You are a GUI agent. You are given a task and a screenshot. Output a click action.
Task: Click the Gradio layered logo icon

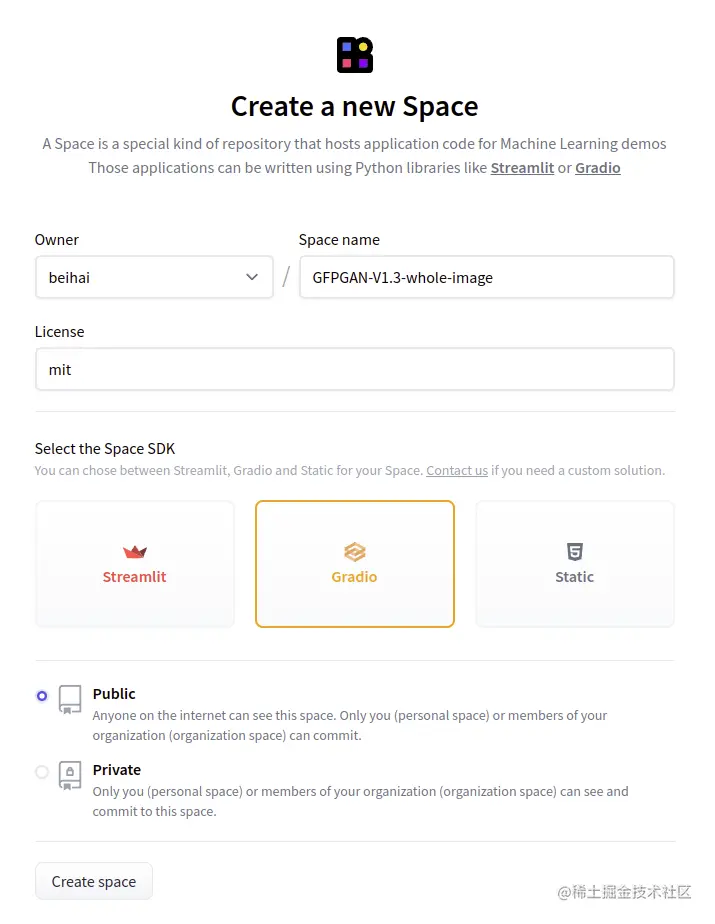click(x=354, y=552)
